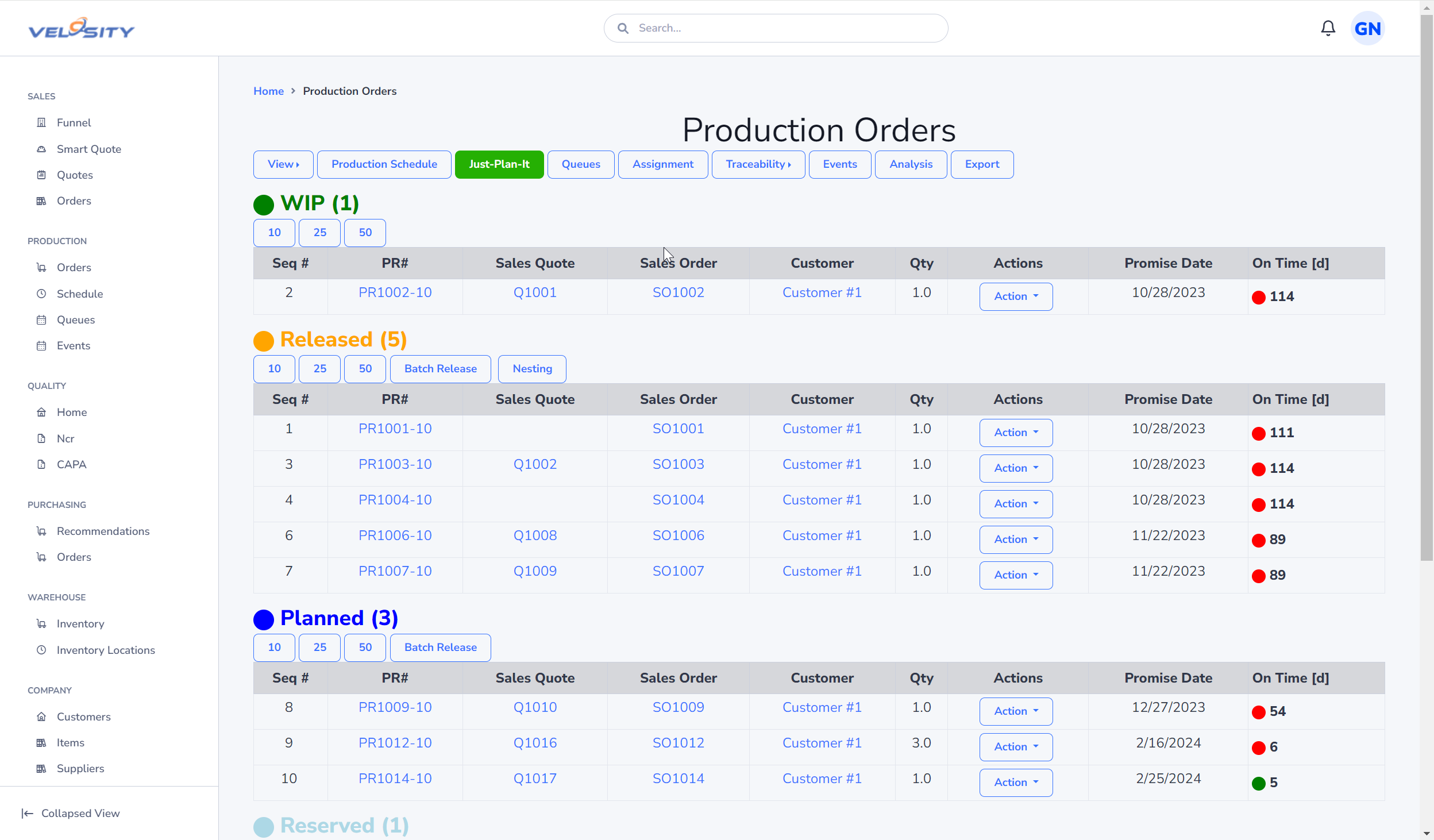
Task: Click the Items sidebar icon
Action: point(41,742)
